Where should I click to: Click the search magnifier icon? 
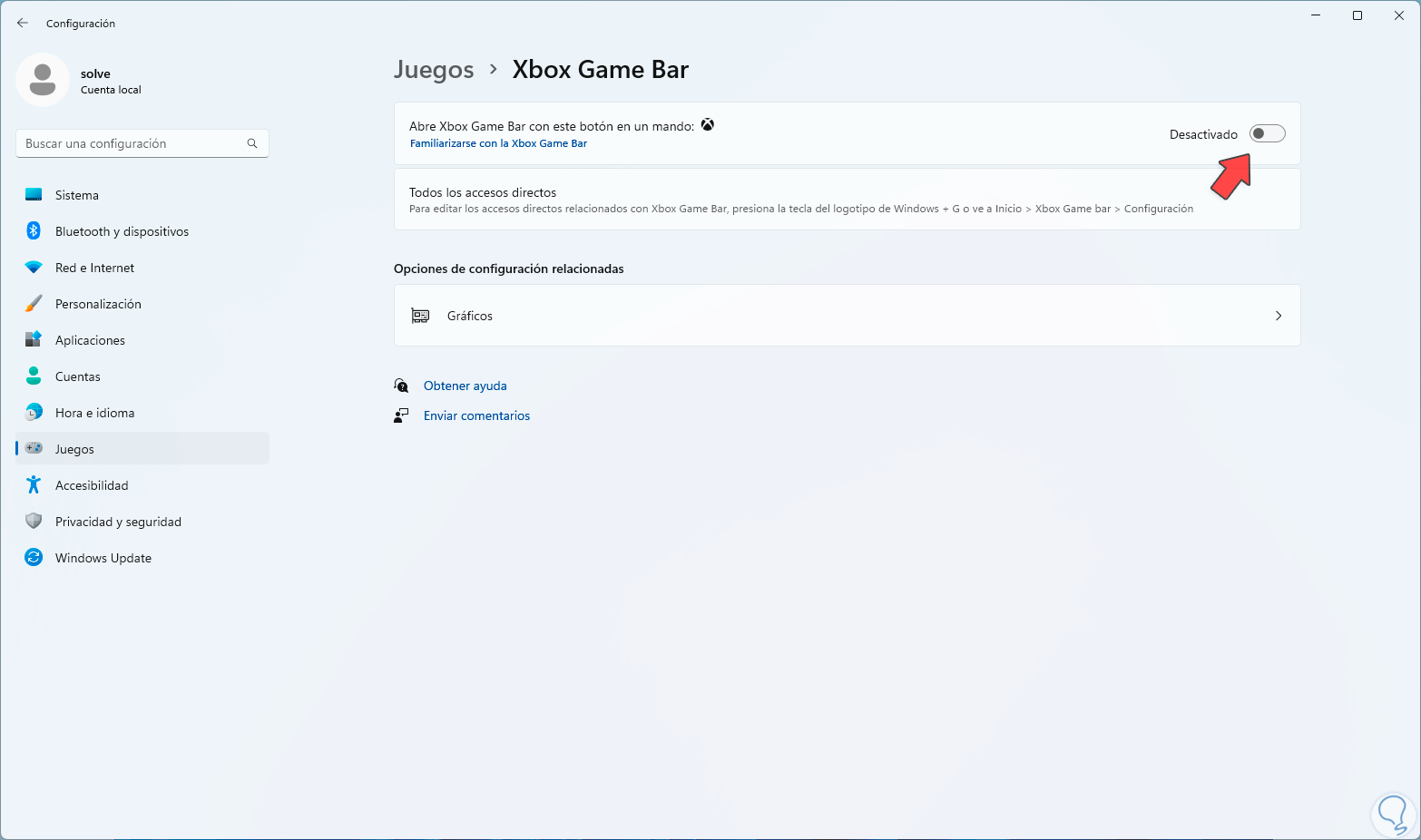[x=252, y=143]
